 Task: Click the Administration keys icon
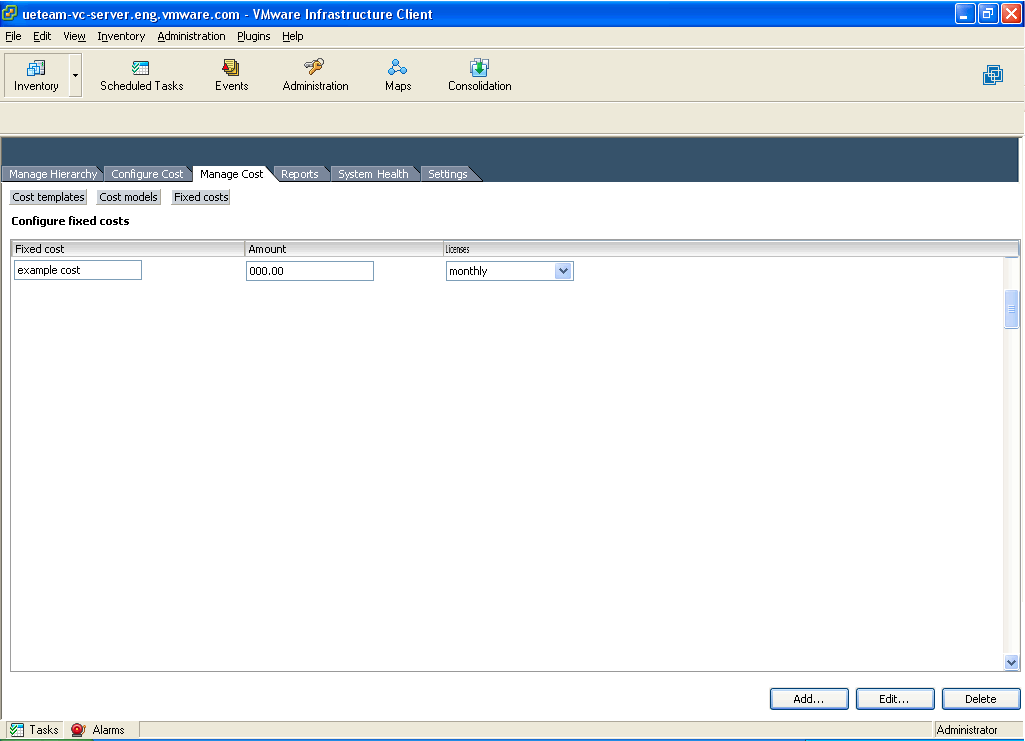click(315, 68)
